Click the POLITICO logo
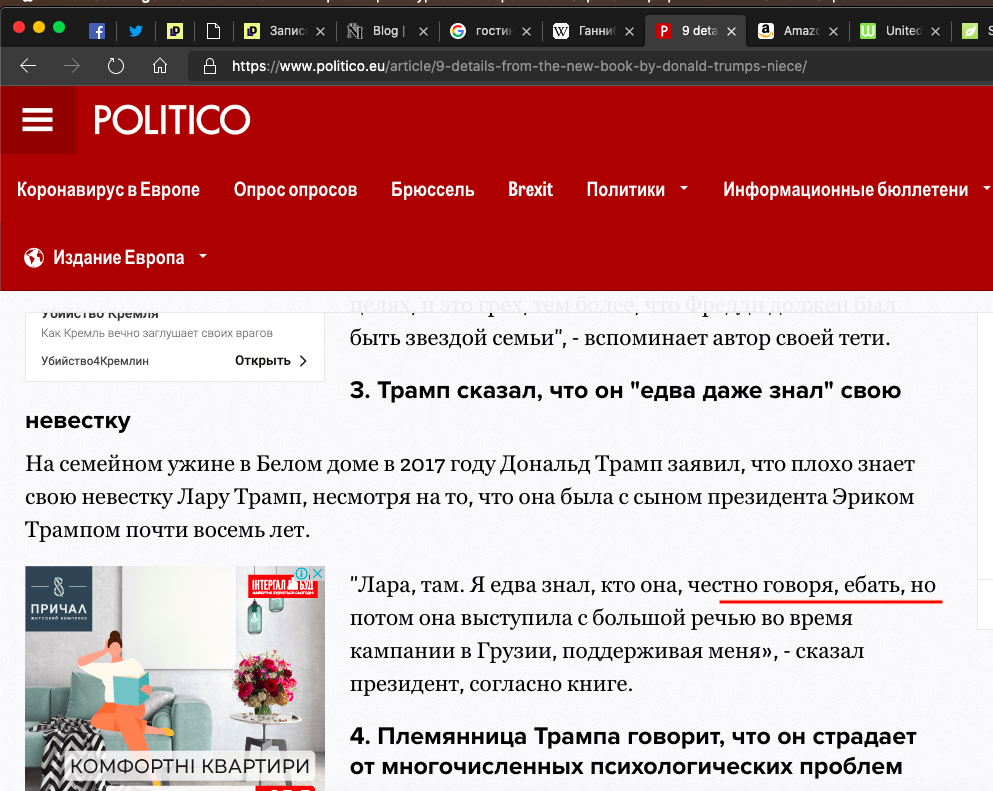The height and width of the screenshot is (791, 993). 172,120
